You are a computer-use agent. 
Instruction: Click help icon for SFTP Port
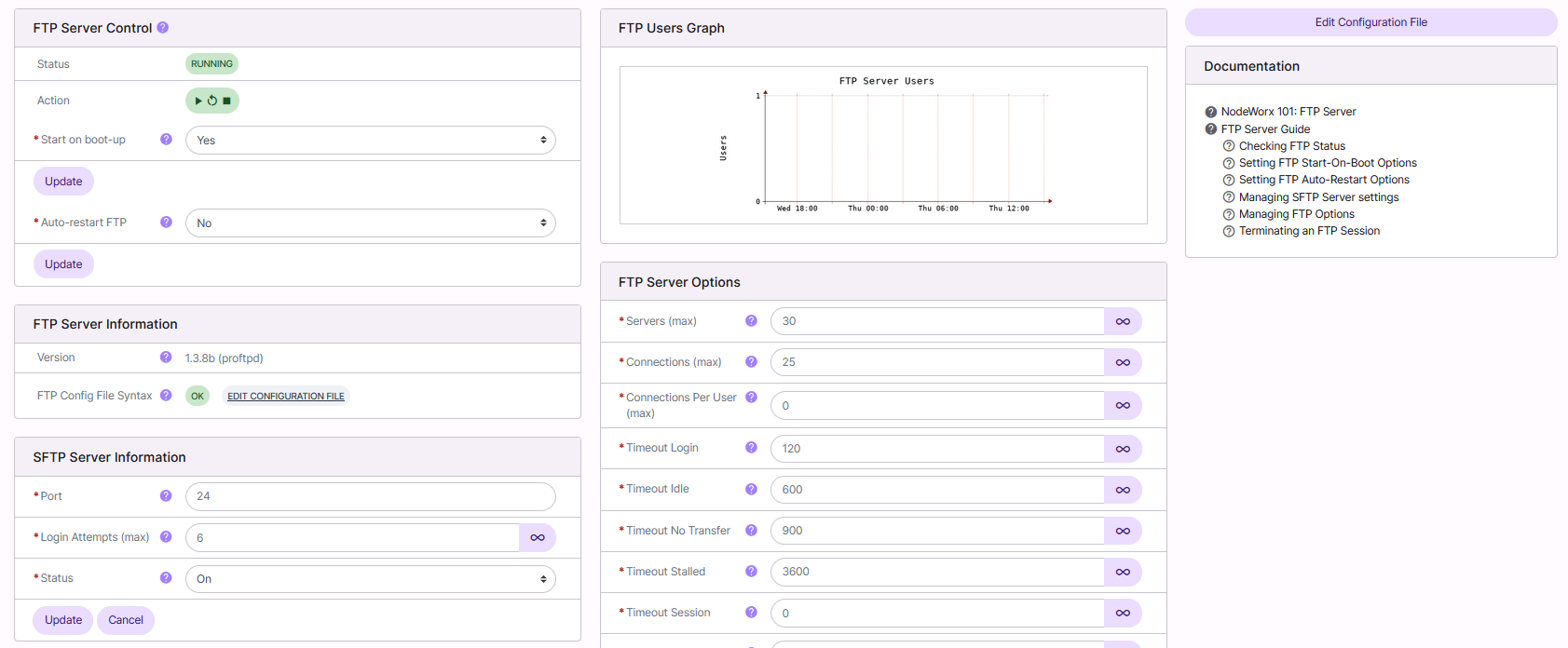point(166,496)
